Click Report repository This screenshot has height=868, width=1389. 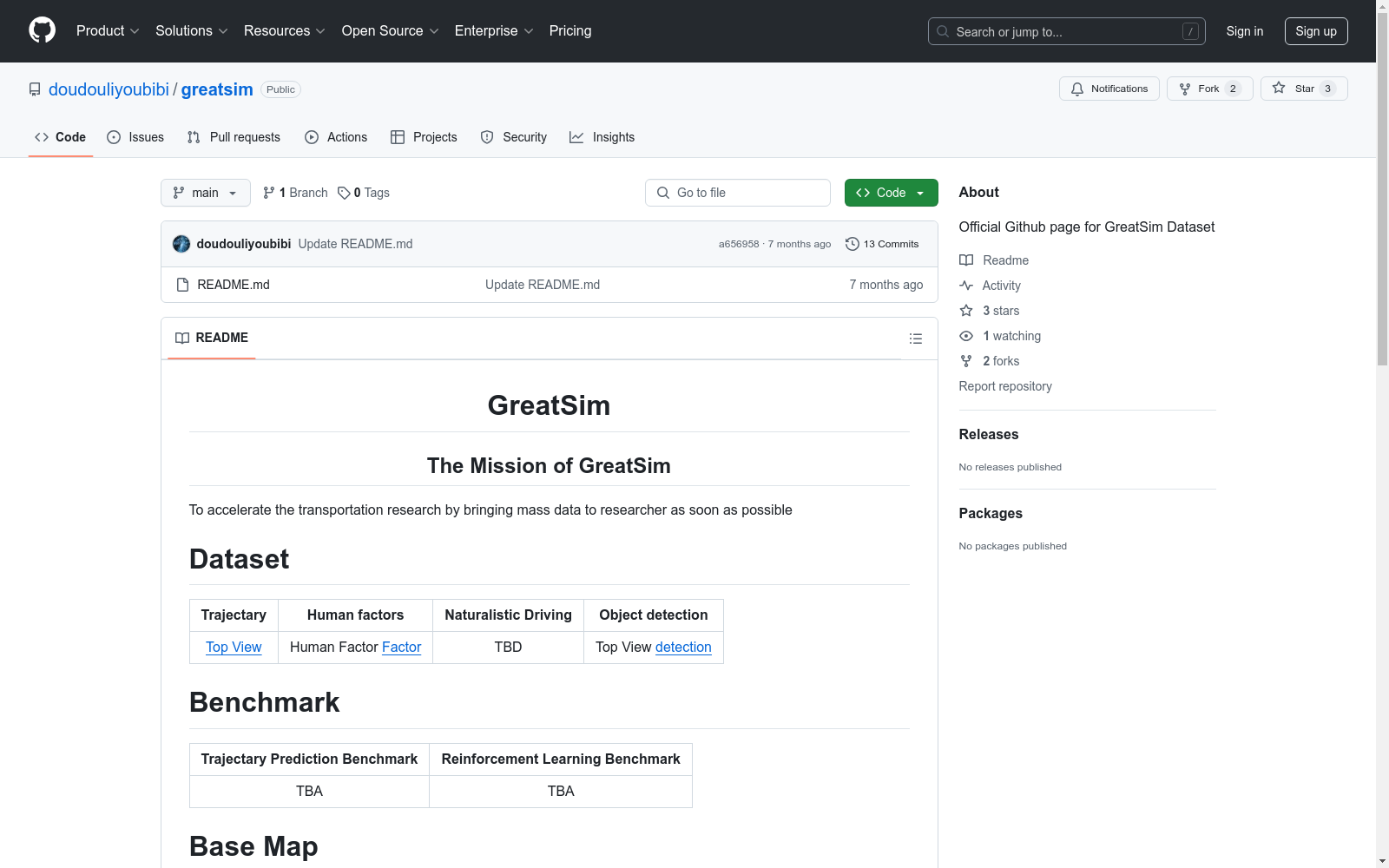(x=1005, y=386)
